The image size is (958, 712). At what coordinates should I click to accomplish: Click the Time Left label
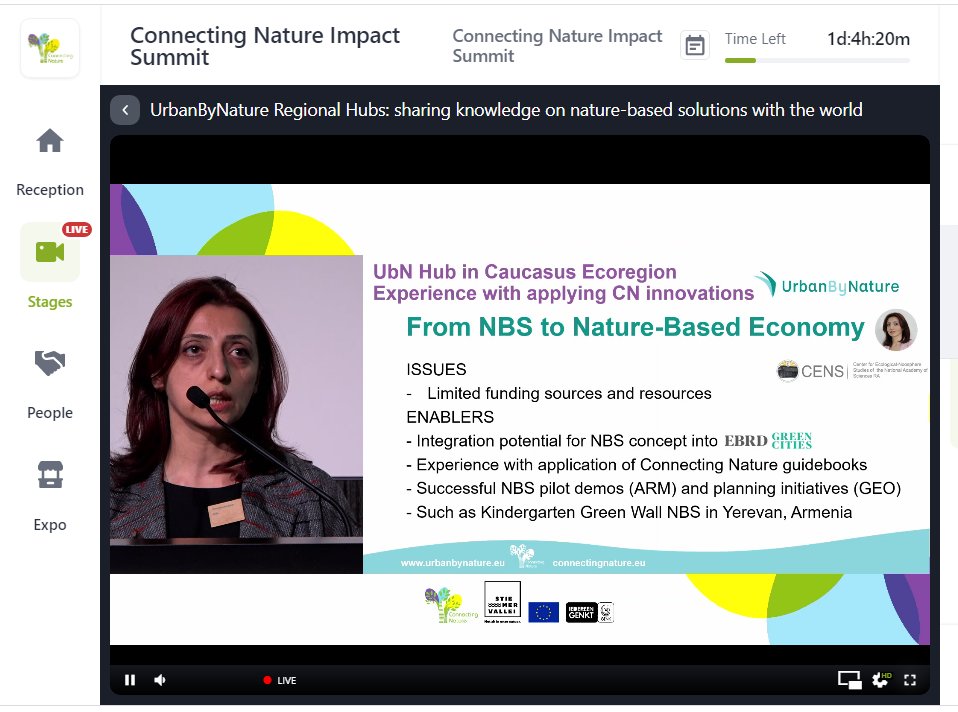755,39
